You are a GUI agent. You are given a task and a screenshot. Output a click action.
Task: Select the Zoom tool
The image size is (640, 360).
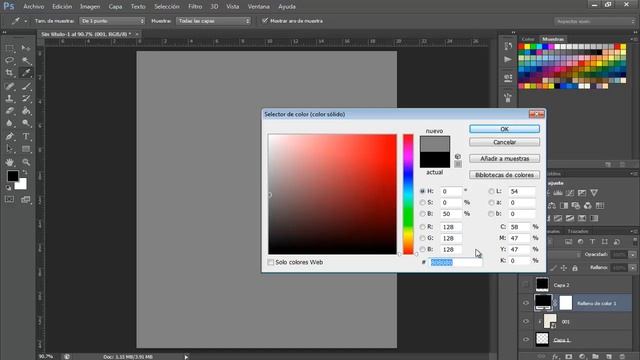26,162
